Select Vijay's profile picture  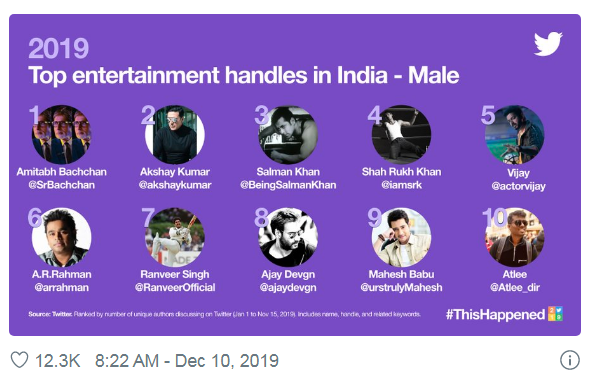514,135
